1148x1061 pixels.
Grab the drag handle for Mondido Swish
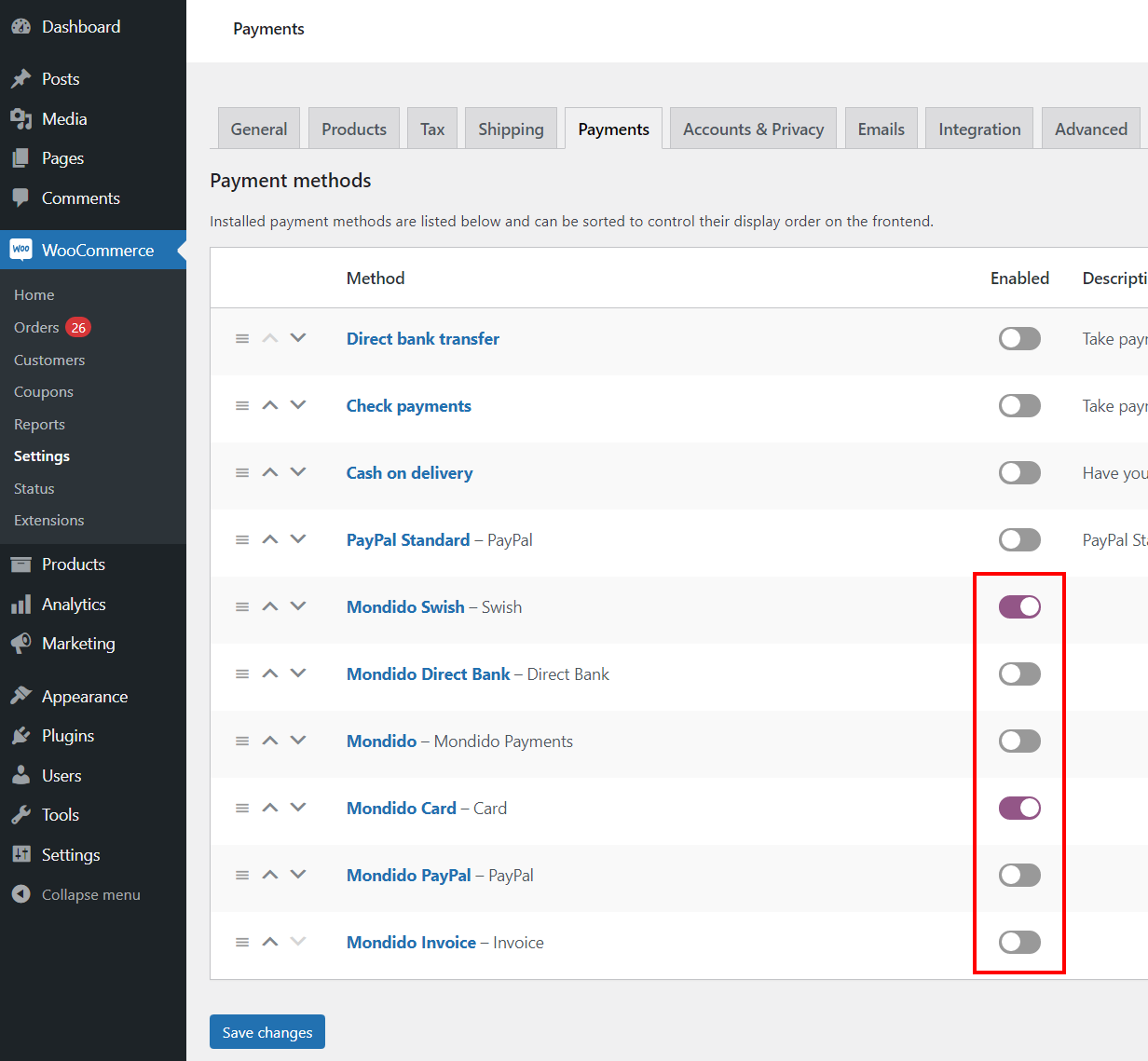click(x=242, y=607)
